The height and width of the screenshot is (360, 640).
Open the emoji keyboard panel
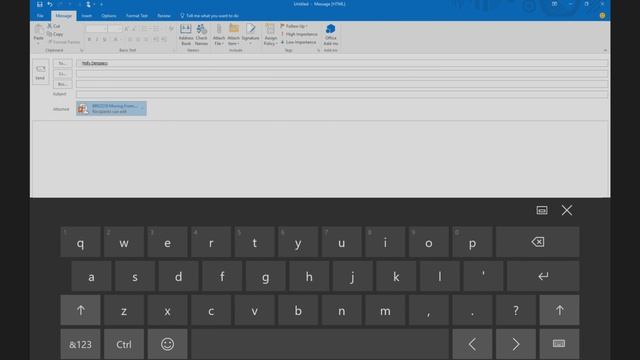tap(167, 344)
